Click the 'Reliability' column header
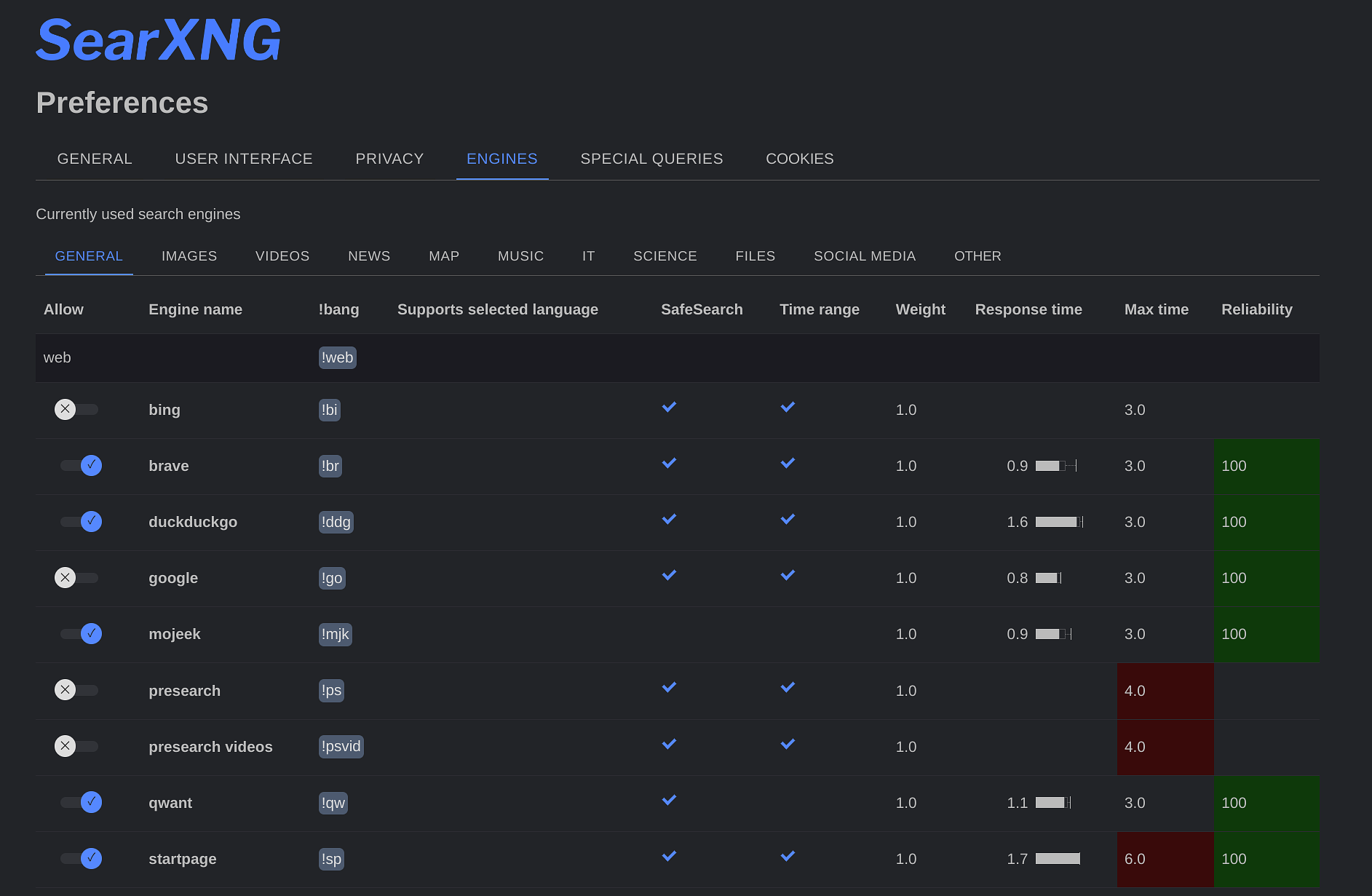Image resolution: width=1372 pixels, height=896 pixels. pyautogui.click(x=1257, y=309)
